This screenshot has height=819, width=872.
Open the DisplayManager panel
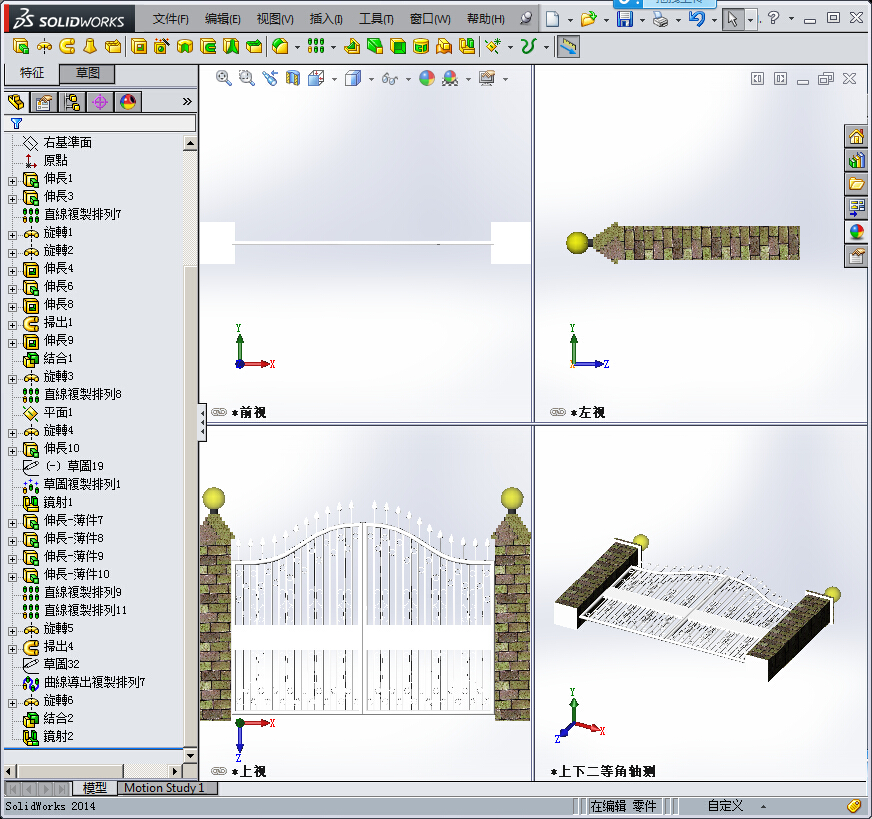pyautogui.click(x=128, y=102)
